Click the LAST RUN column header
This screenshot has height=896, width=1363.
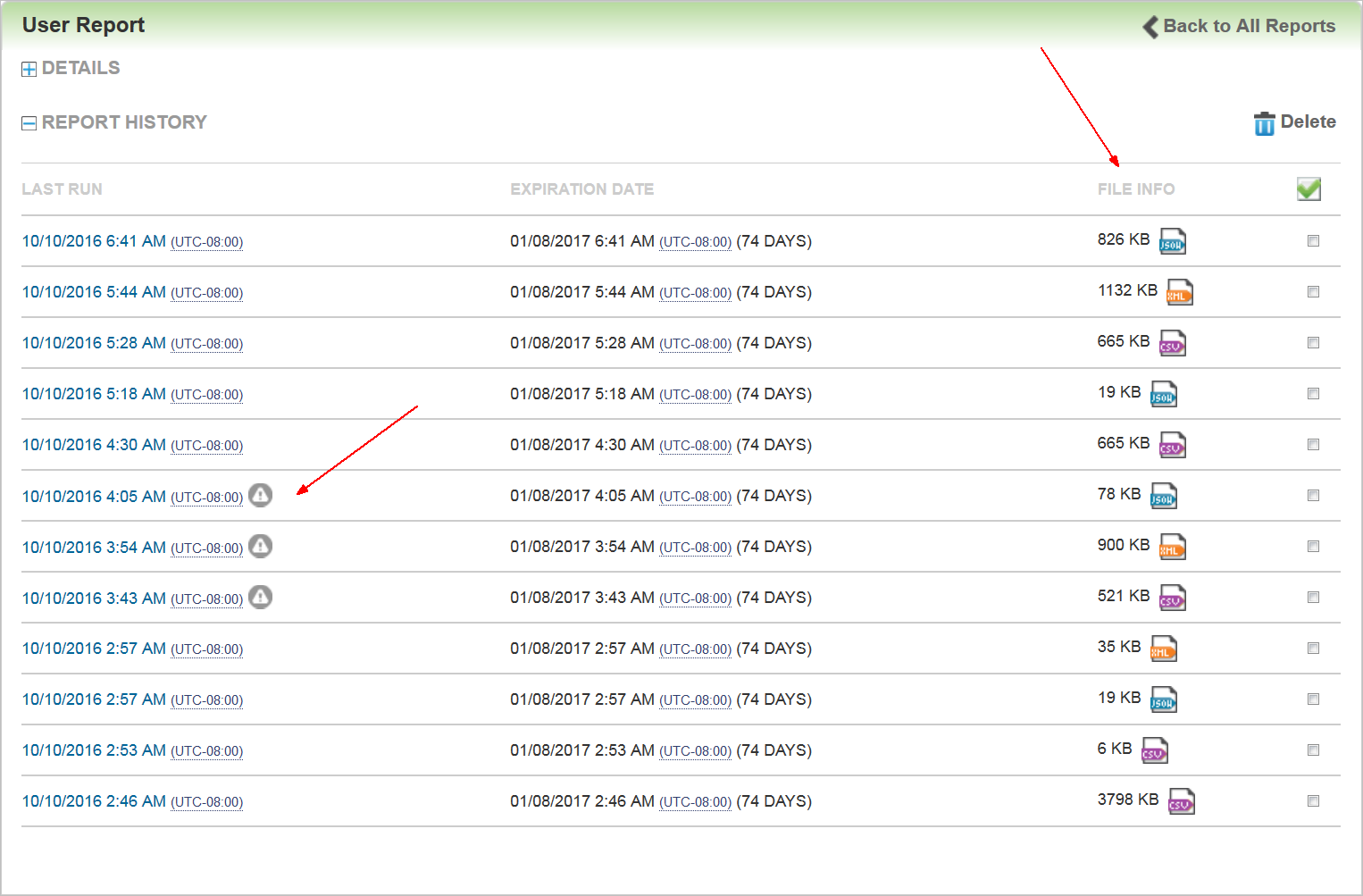tap(63, 189)
